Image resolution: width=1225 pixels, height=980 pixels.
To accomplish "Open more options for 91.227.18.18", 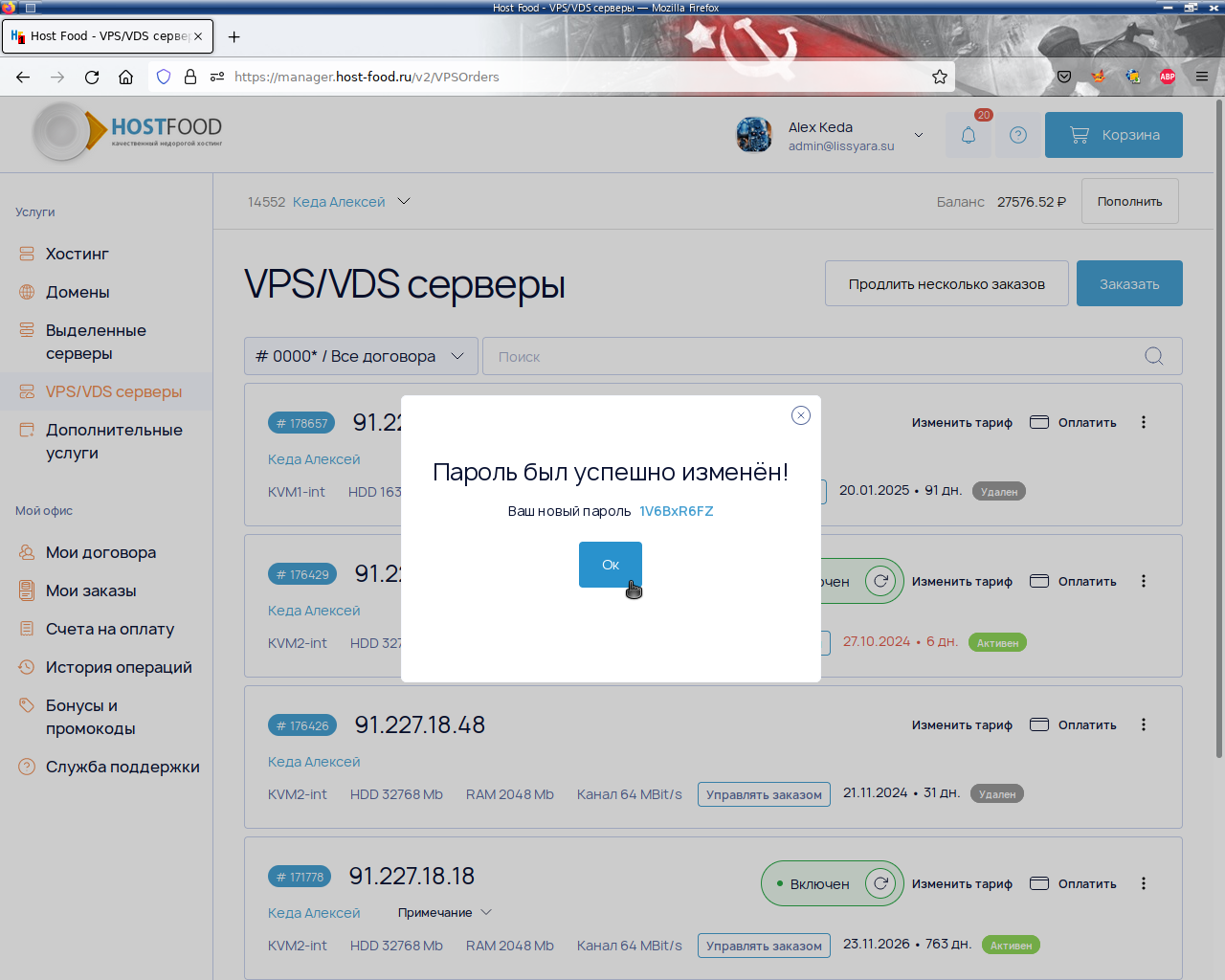I will (x=1144, y=883).
